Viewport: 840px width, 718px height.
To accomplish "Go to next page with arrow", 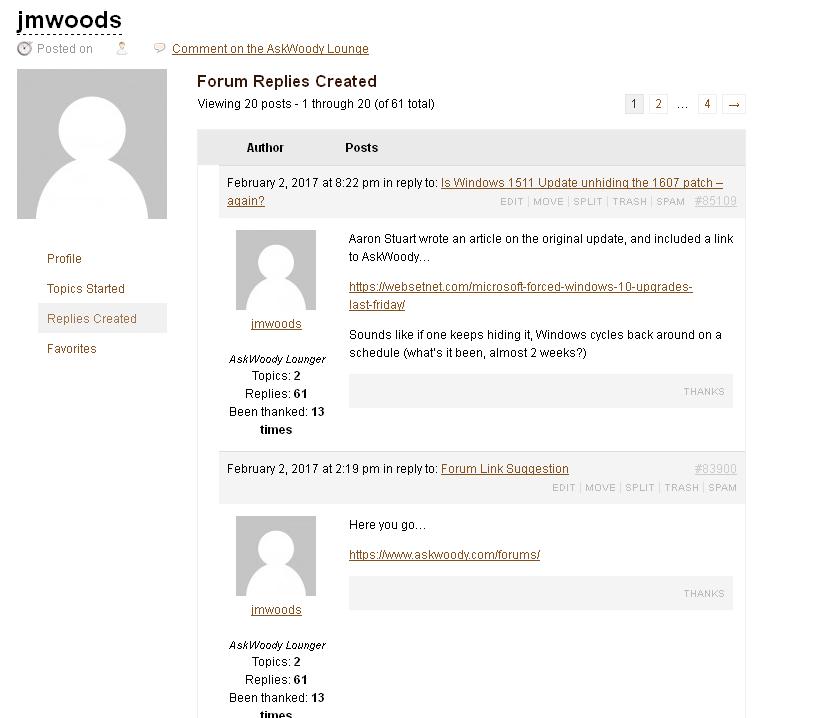I will [734, 104].
